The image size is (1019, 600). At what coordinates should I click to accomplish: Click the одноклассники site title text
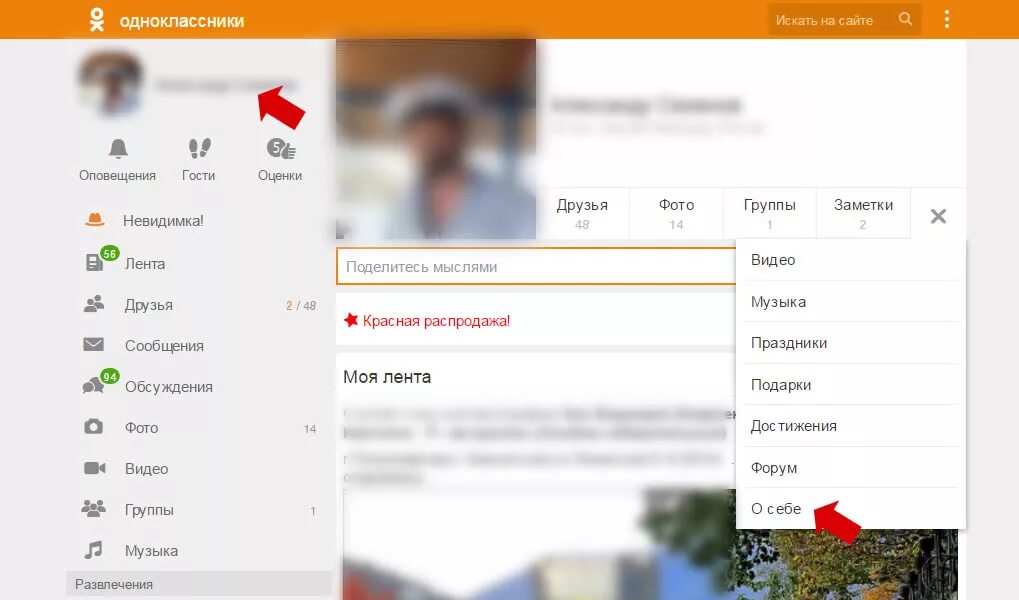coord(182,21)
